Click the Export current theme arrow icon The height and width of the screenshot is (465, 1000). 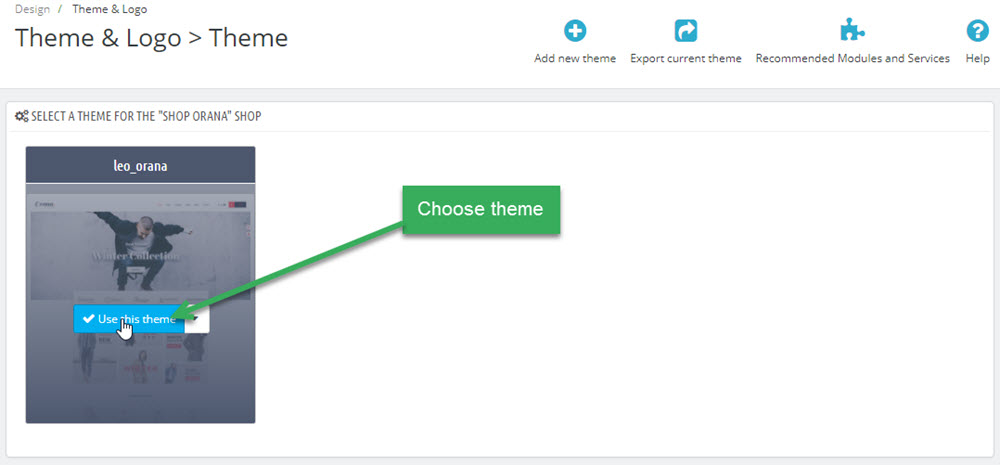point(686,31)
